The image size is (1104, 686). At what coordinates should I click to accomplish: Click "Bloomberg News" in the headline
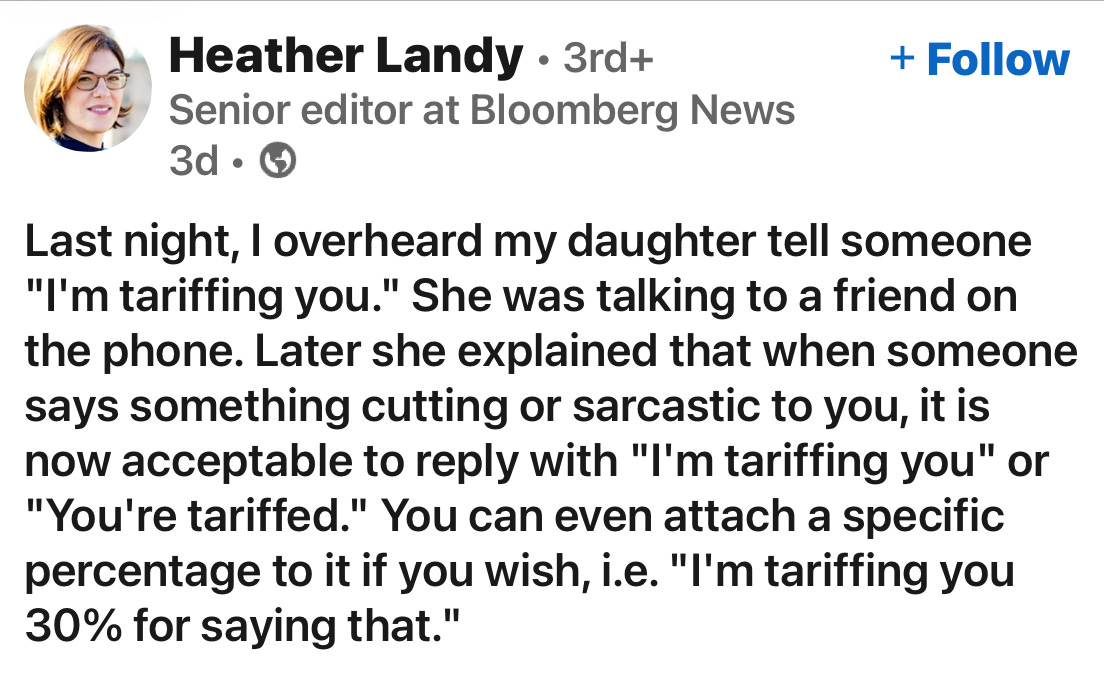(x=632, y=110)
